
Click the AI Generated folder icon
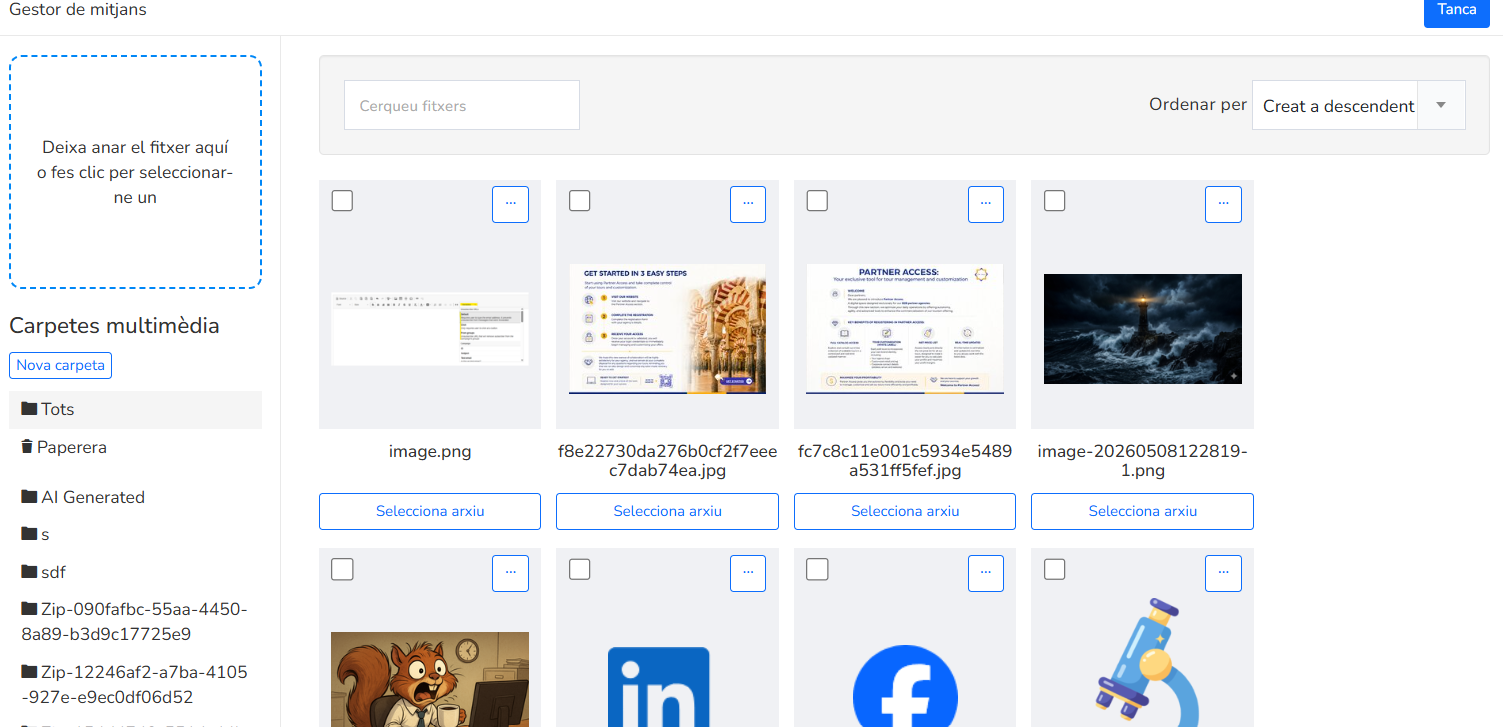pos(29,496)
